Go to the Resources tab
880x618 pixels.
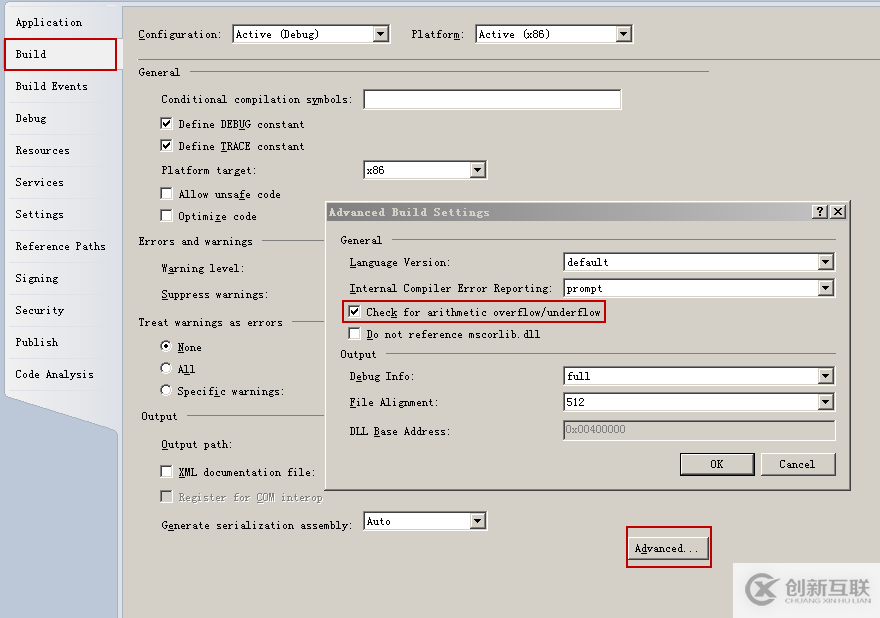tap(43, 150)
